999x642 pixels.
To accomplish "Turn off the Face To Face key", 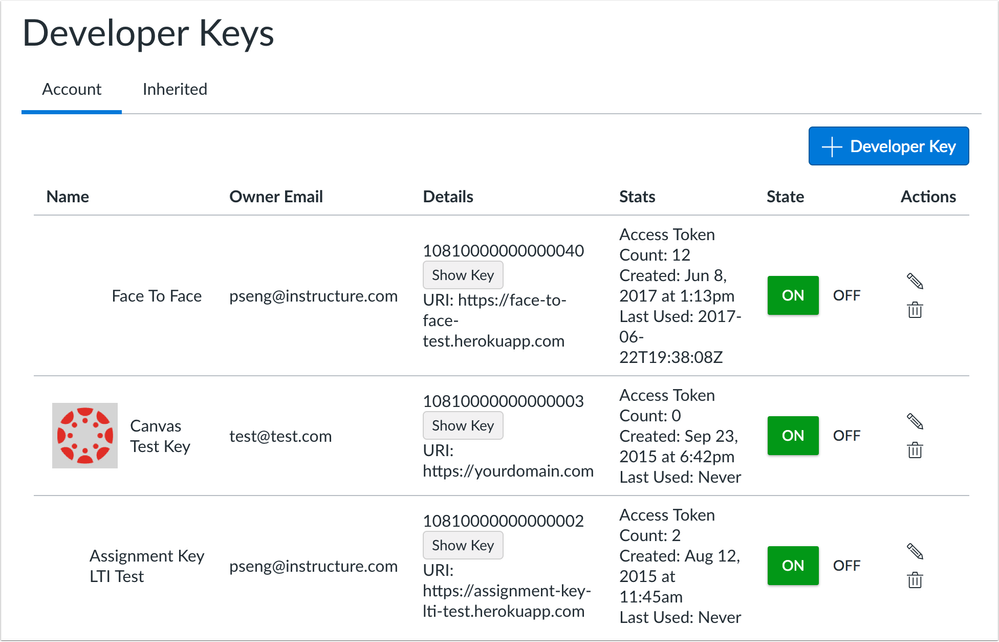I will (x=846, y=295).
